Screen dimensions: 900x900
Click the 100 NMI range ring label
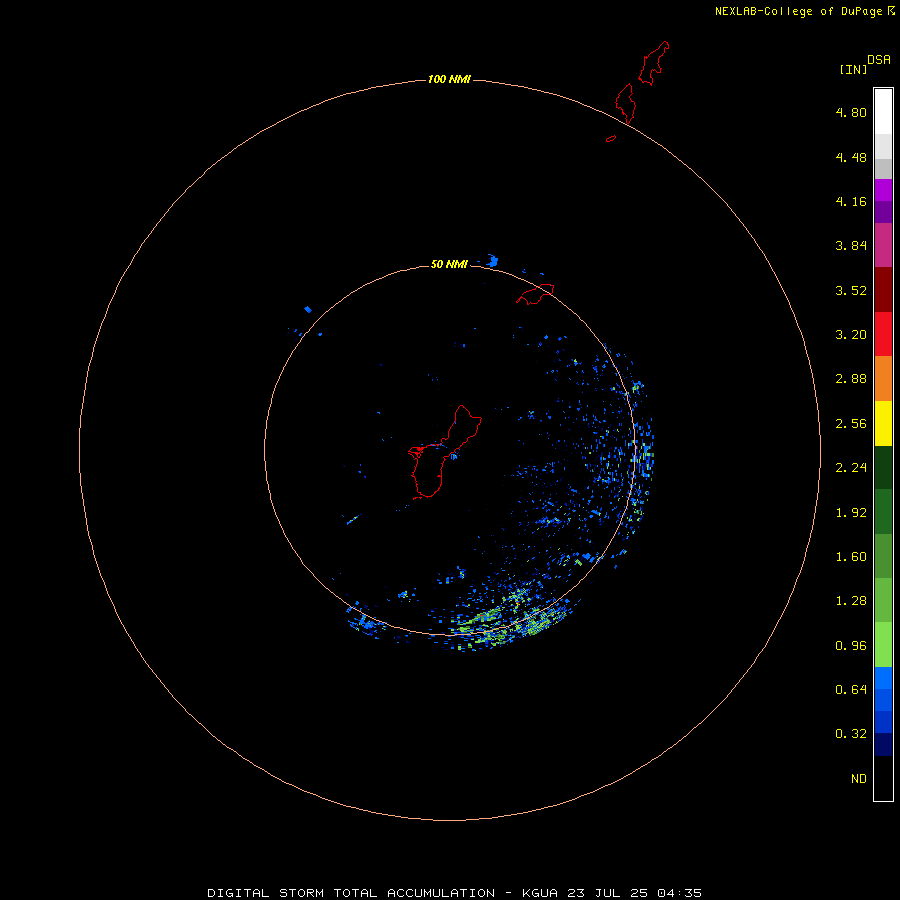(x=449, y=79)
